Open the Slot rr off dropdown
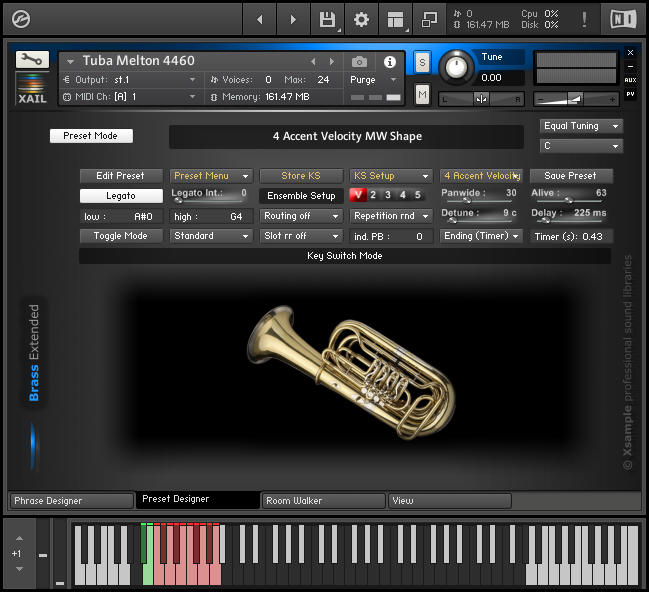The image size is (649, 592). [x=301, y=236]
